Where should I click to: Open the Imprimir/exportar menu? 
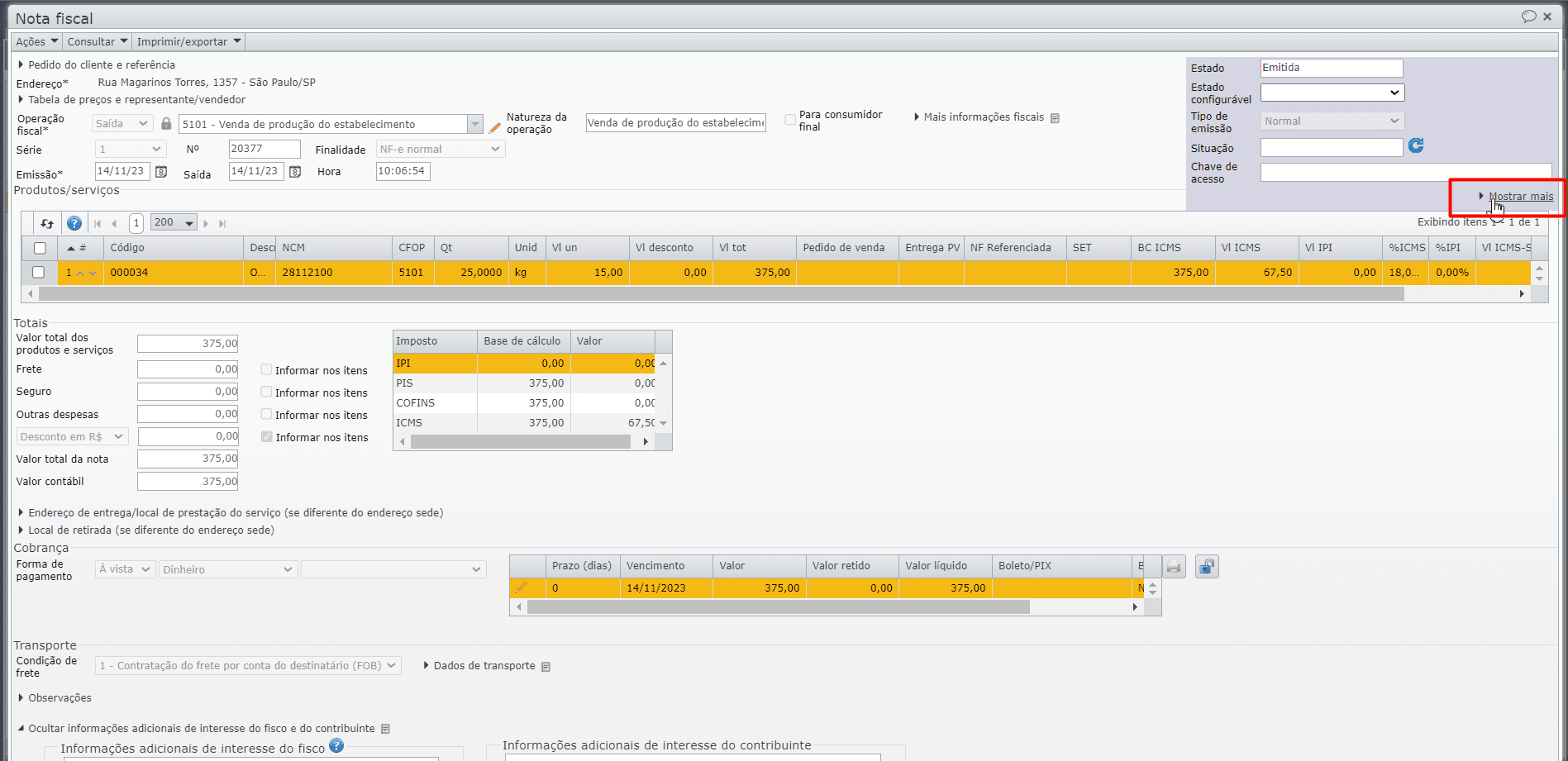pos(188,41)
